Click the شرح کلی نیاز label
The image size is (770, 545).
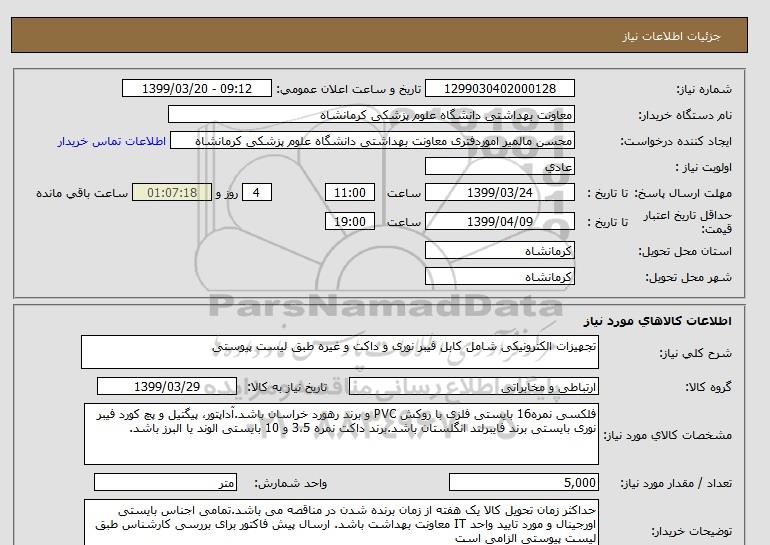pyautogui.click(x=695, y=353)
